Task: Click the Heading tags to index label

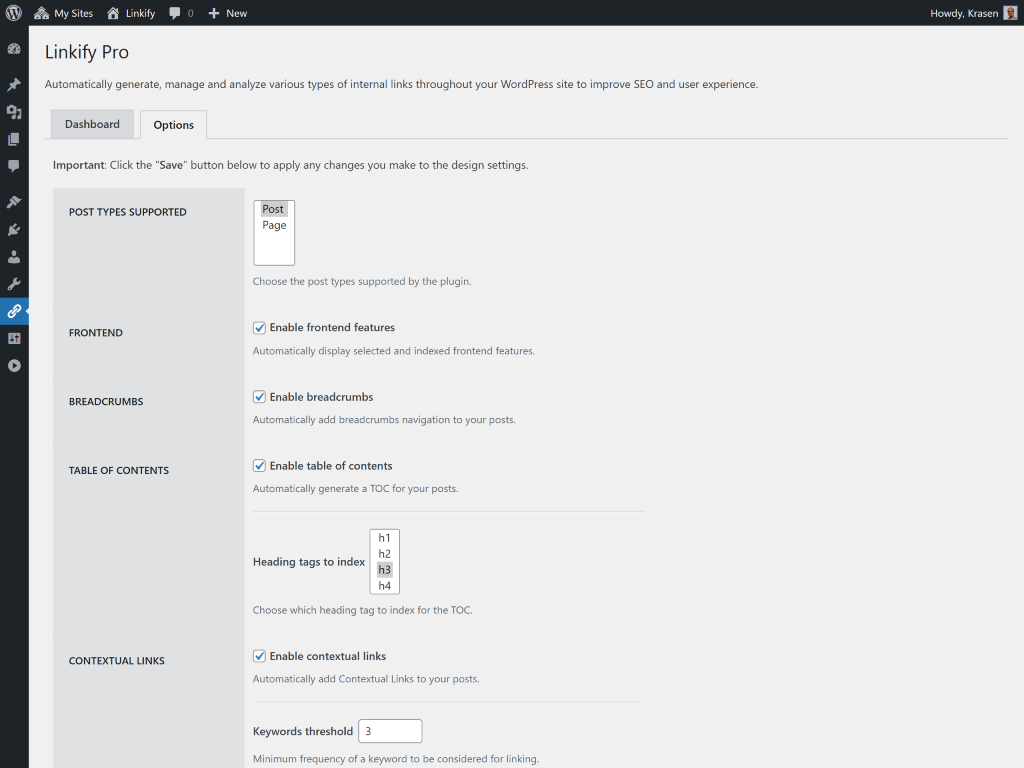Action: coord(309,562)
